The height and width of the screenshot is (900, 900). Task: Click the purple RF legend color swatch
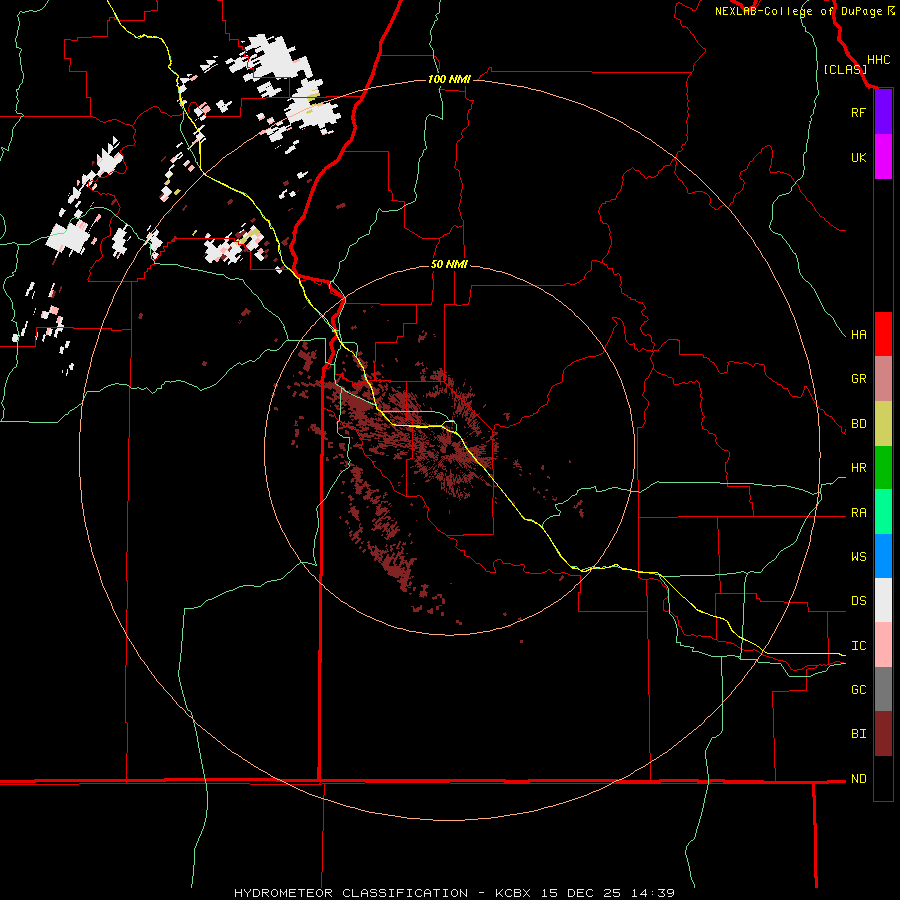883,112
